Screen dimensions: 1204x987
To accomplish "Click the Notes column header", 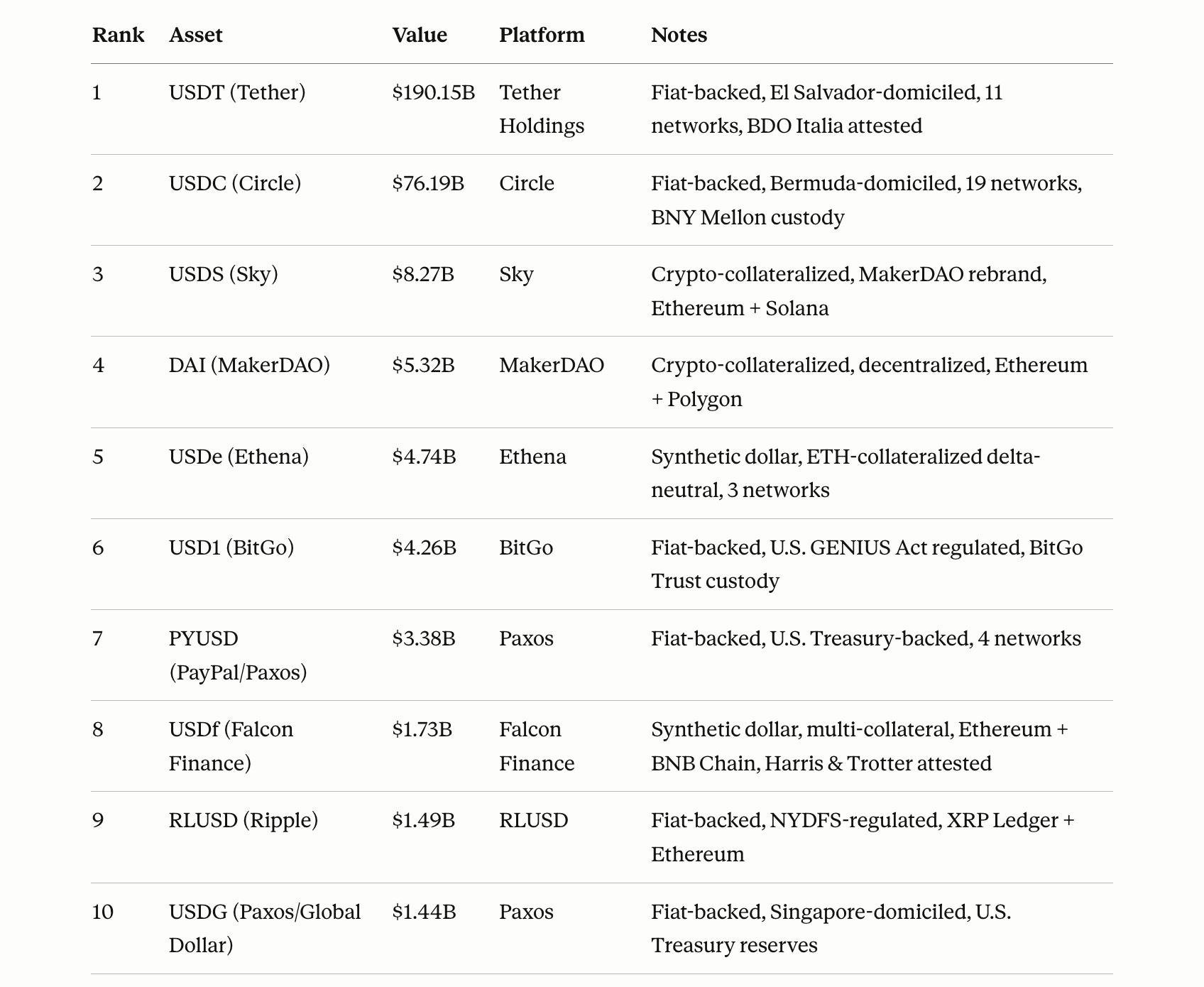I will click(679, 35).
